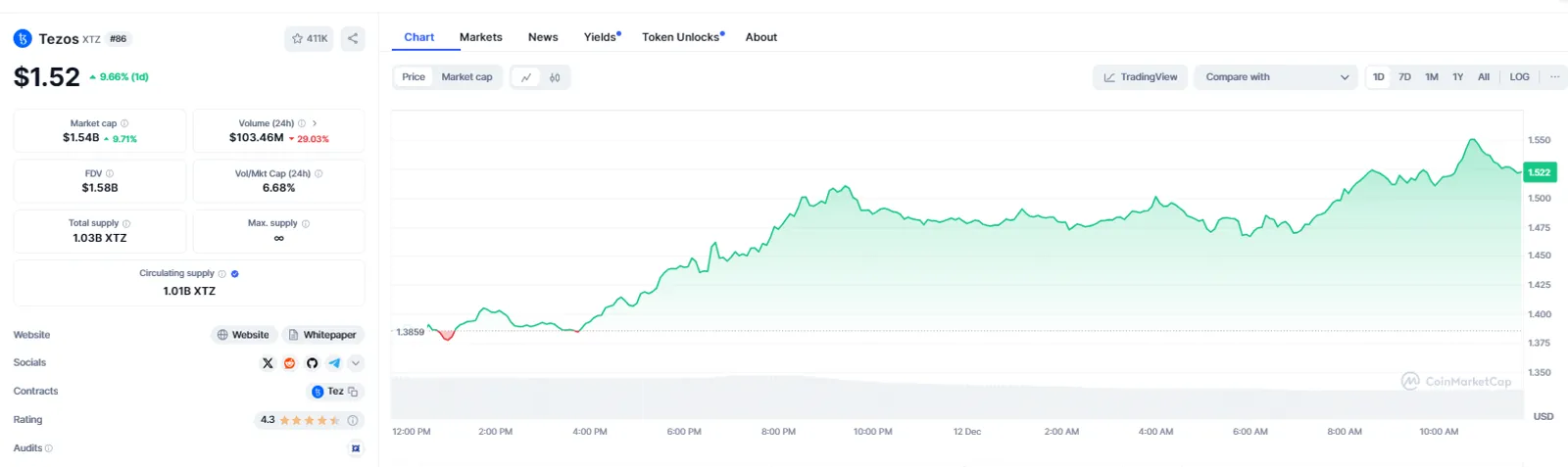This screenshot has height=467, width=1568.
Task: Click the Circulating supply info icon
Action: coord(222,273)
